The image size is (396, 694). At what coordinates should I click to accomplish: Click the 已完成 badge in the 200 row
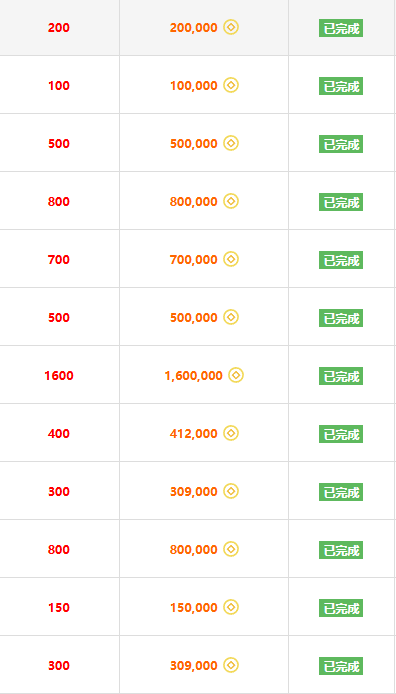click(341, 28)
